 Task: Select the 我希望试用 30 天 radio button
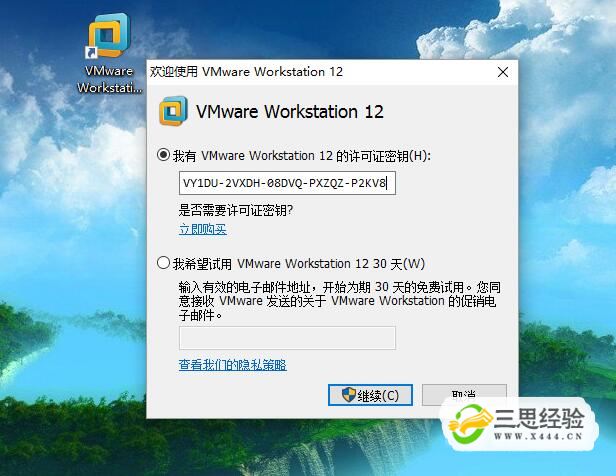coord(163,262)
